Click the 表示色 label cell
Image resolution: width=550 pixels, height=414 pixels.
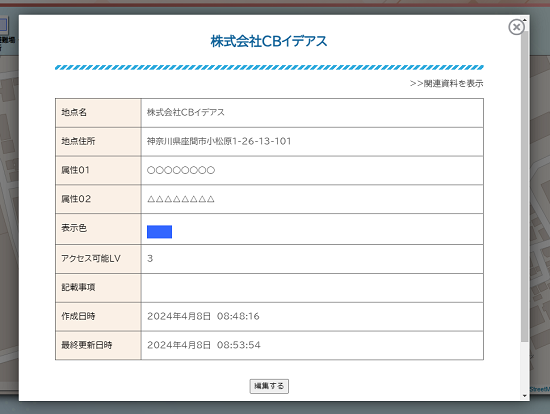click(x=98, y=229)
